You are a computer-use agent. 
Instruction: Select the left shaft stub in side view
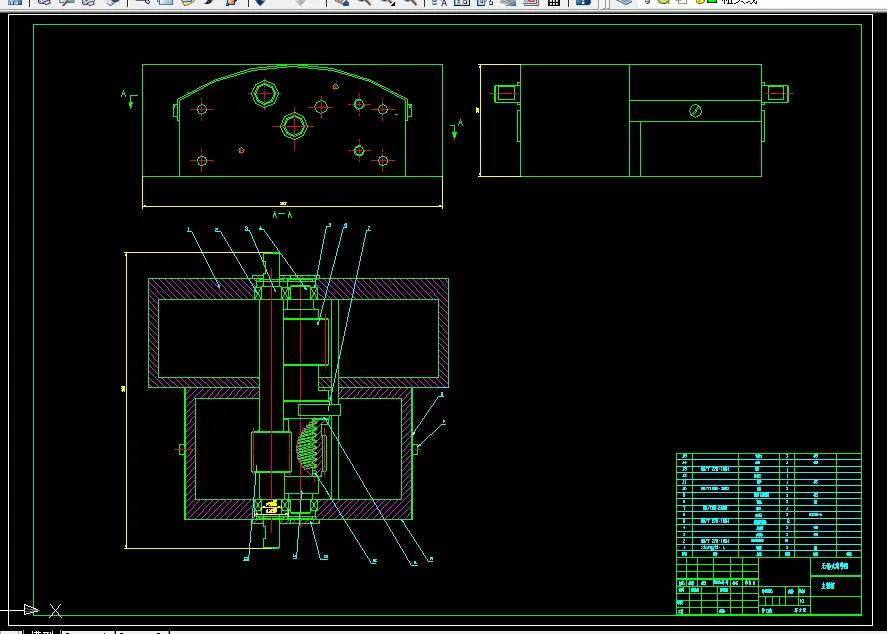506,93
